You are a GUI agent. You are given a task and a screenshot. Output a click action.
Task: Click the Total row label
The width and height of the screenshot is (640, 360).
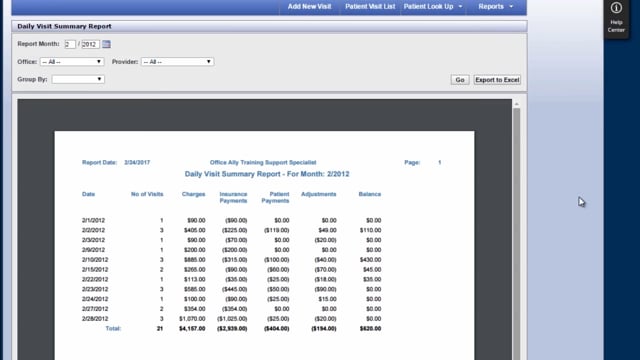tap(113, 328)
